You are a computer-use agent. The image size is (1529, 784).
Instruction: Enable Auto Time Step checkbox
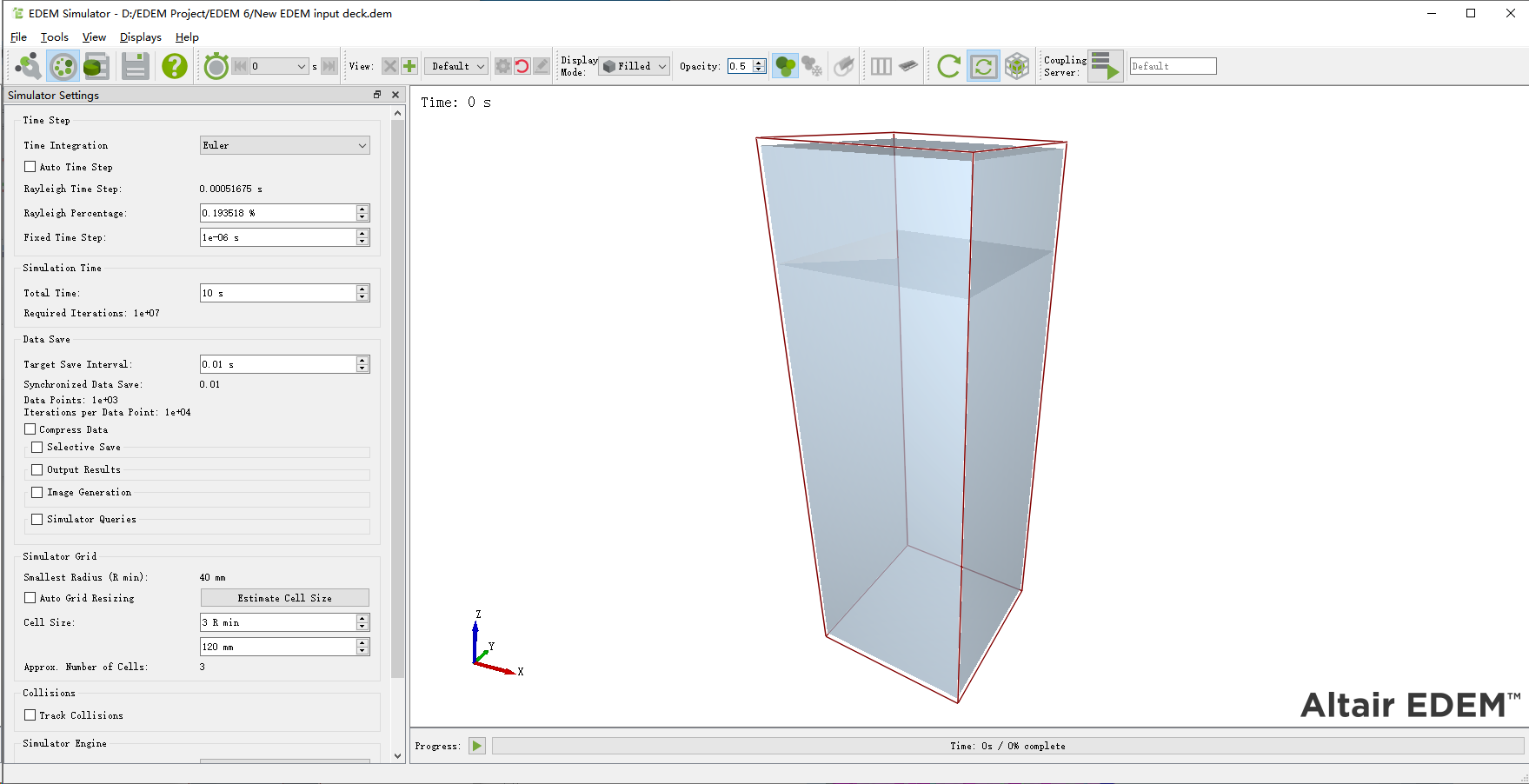point(30,167)
